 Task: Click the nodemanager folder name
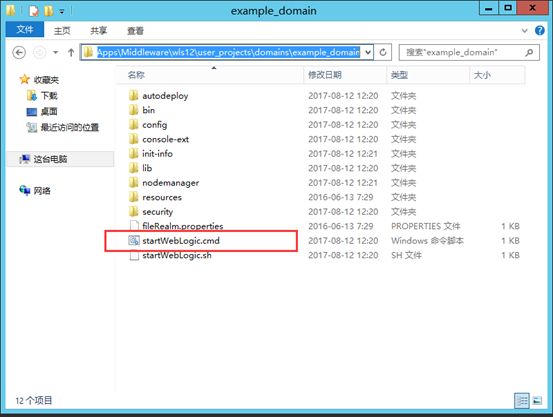click(x=171, y=183)
